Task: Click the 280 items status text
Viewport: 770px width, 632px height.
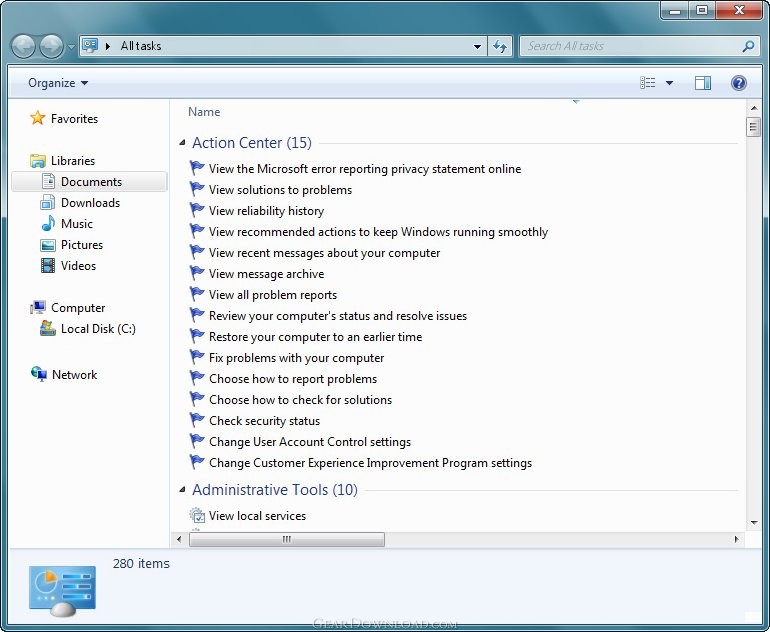Action: tap(141, 563)
